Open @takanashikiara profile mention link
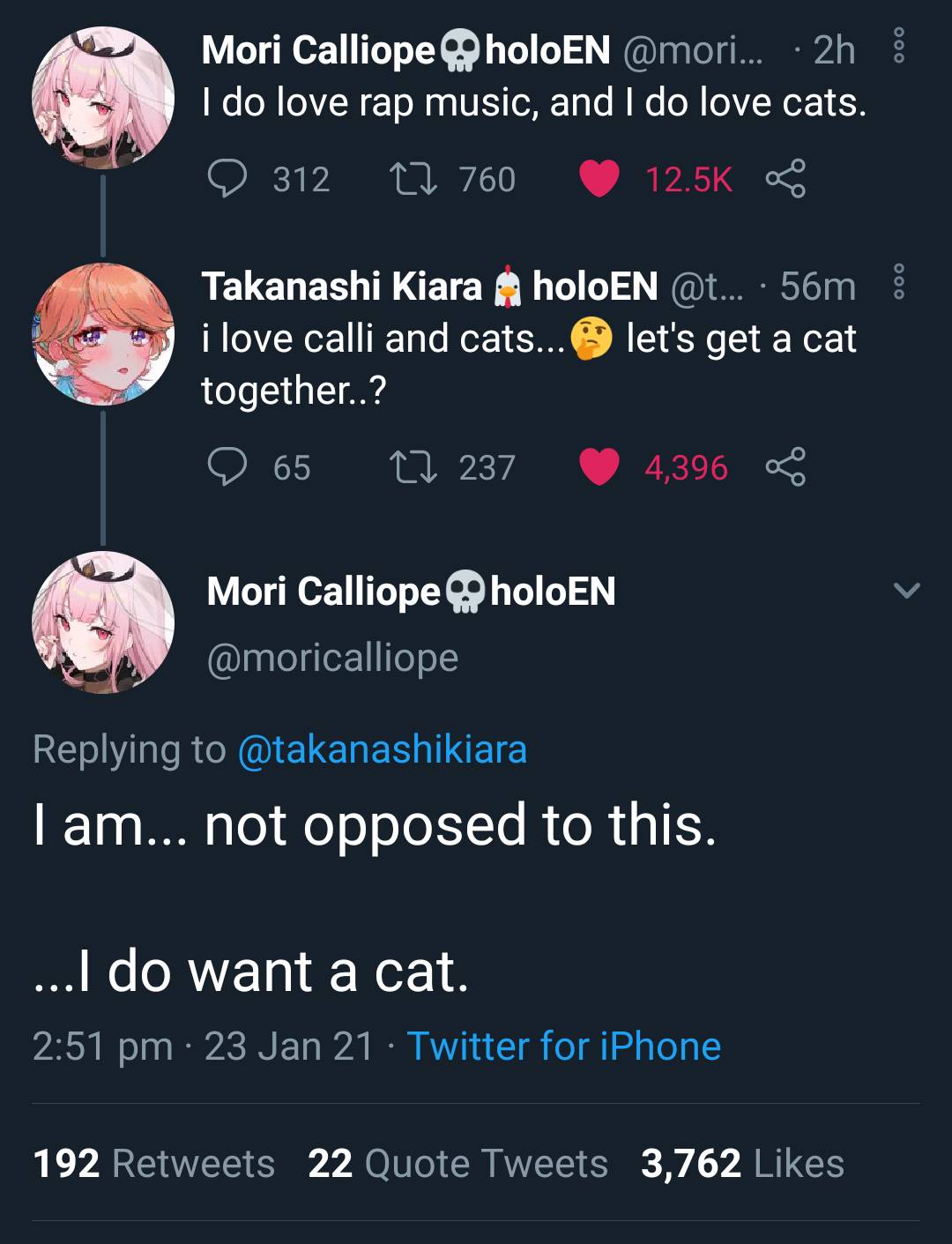This screenshot has height=1244, width=952. (382, 749)
